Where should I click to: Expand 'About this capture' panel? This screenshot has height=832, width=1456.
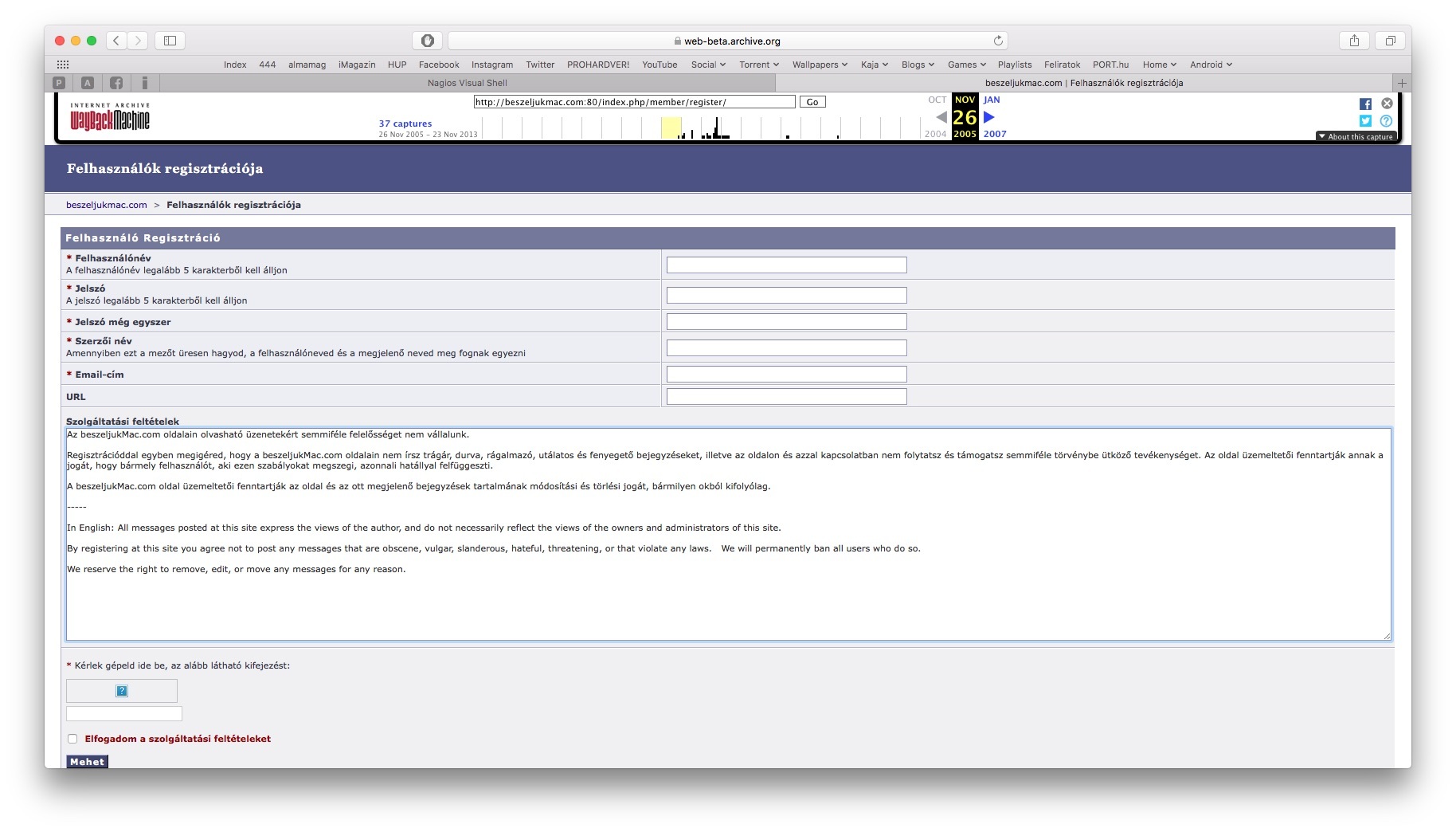point(1356,137)
